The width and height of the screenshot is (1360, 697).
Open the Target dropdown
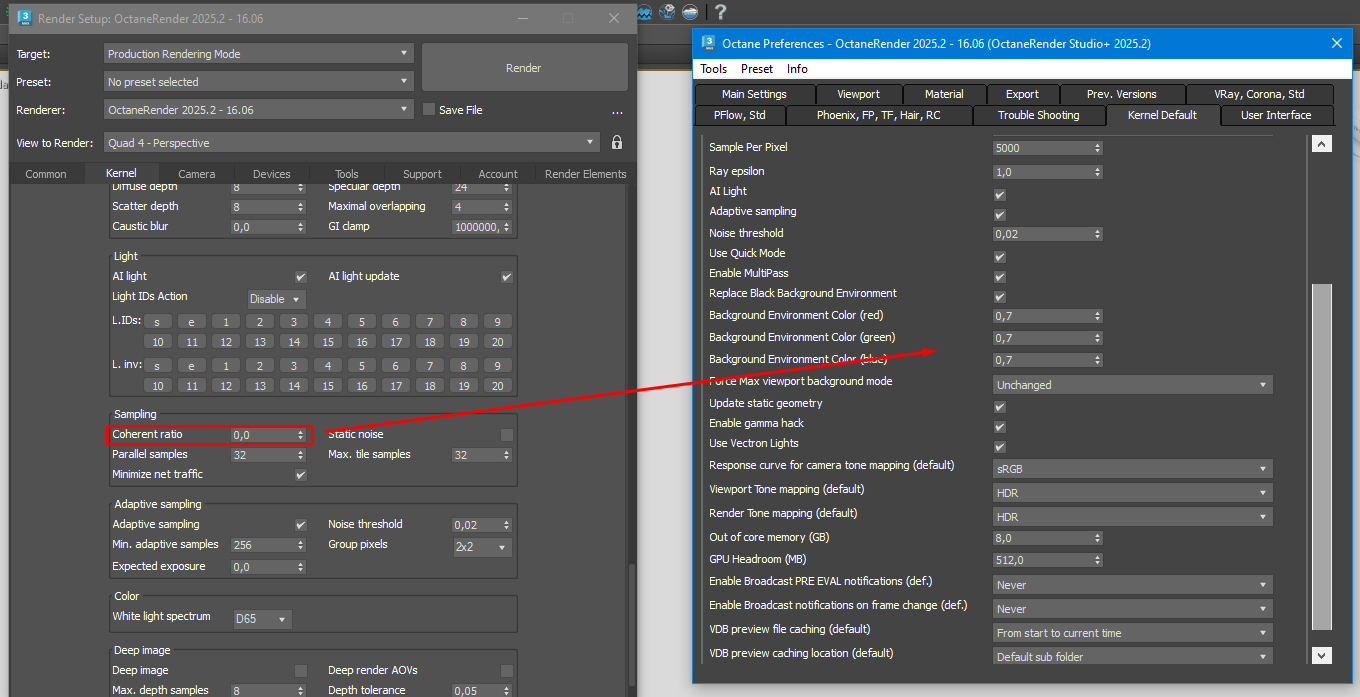258,54
